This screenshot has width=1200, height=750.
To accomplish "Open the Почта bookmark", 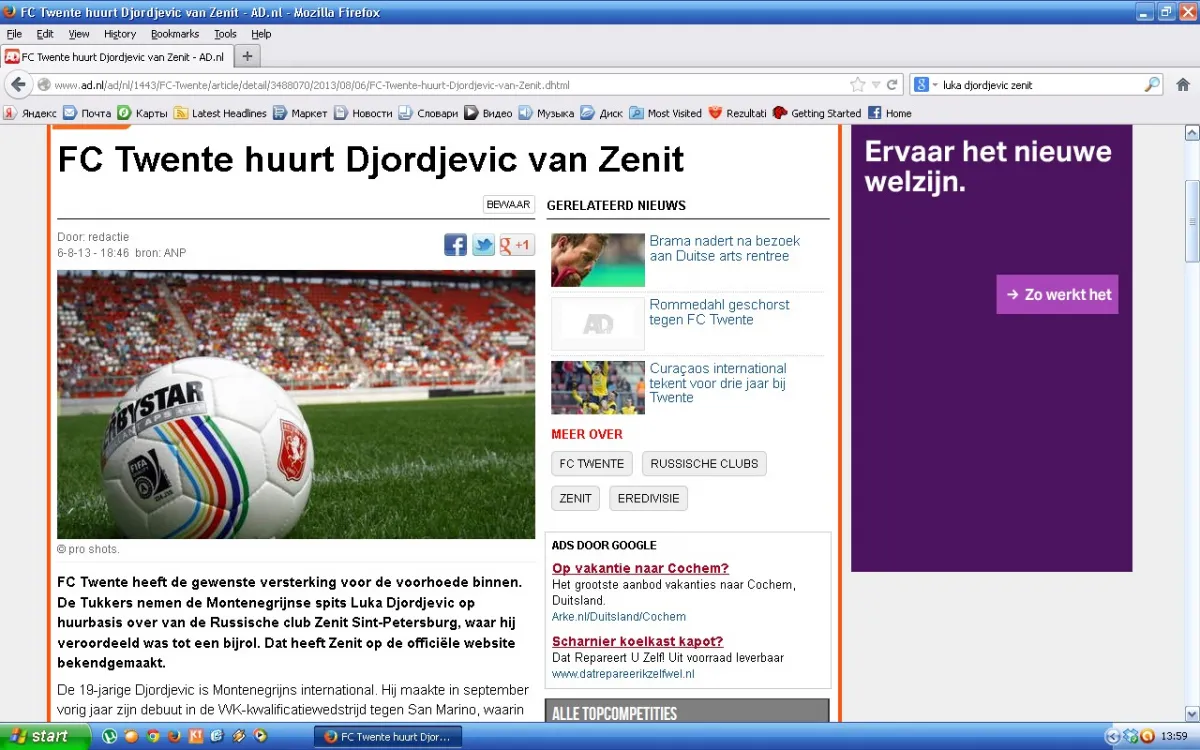I will tap(87, 113).
